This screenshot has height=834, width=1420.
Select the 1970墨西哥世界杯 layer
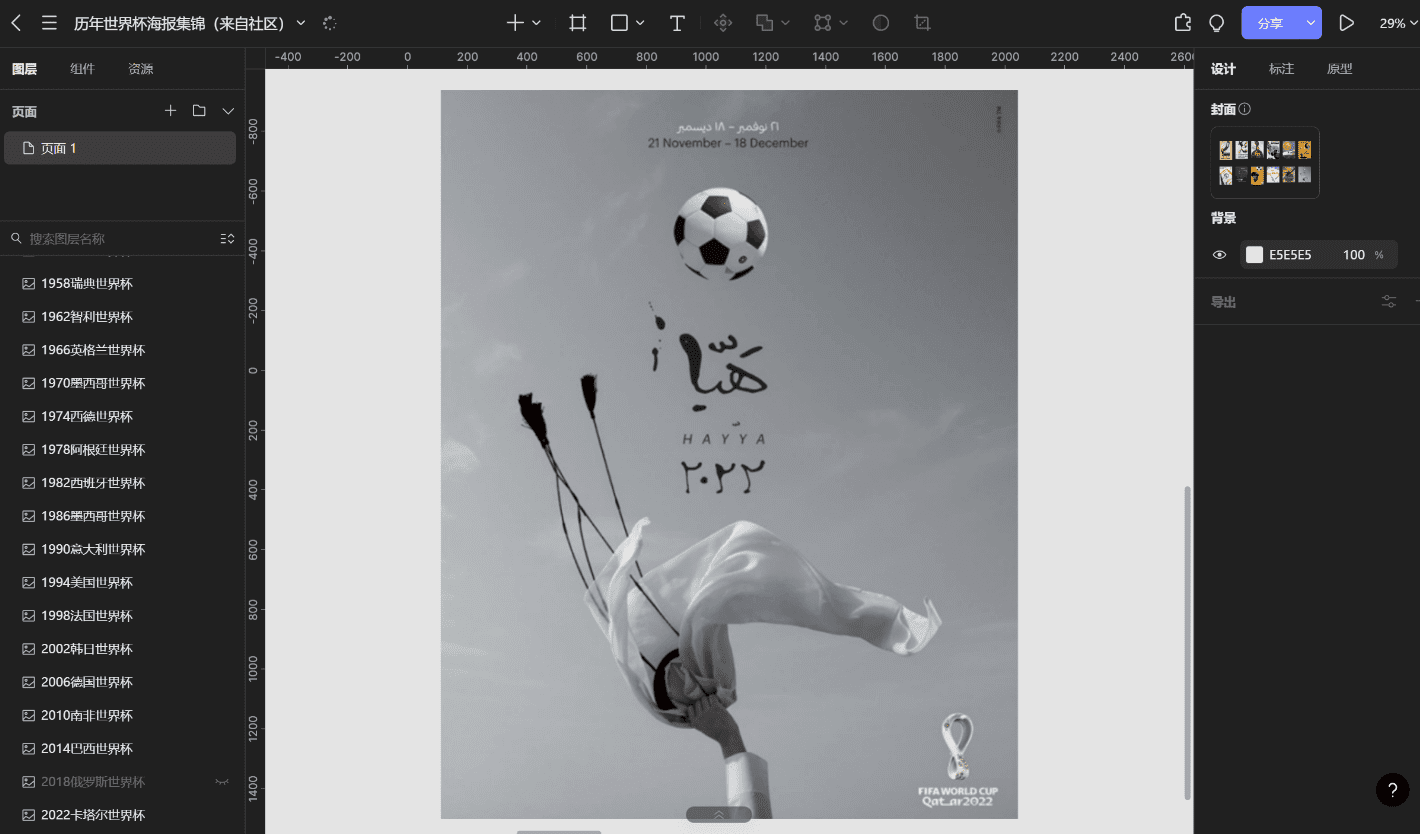point(122,383)
